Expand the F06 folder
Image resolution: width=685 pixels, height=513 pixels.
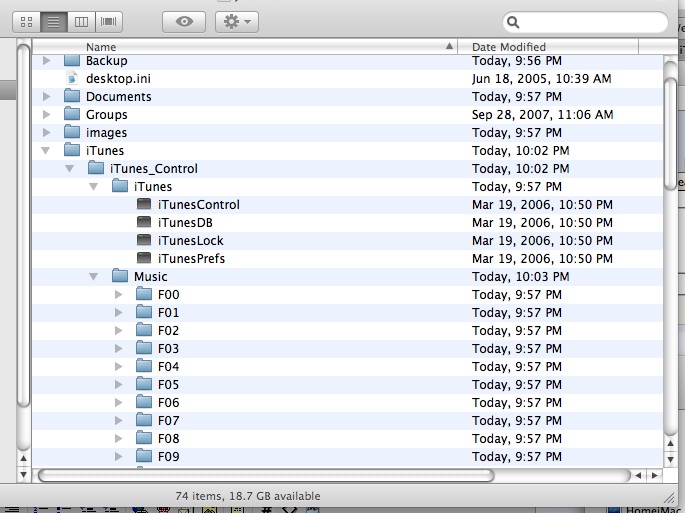click(x=118, y=402)
